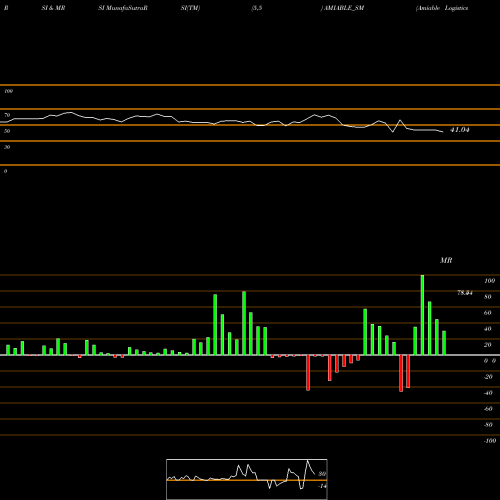
Task: Click the 'SI & MR' header label
Action: pyautogui.click(x=53, y=8)
